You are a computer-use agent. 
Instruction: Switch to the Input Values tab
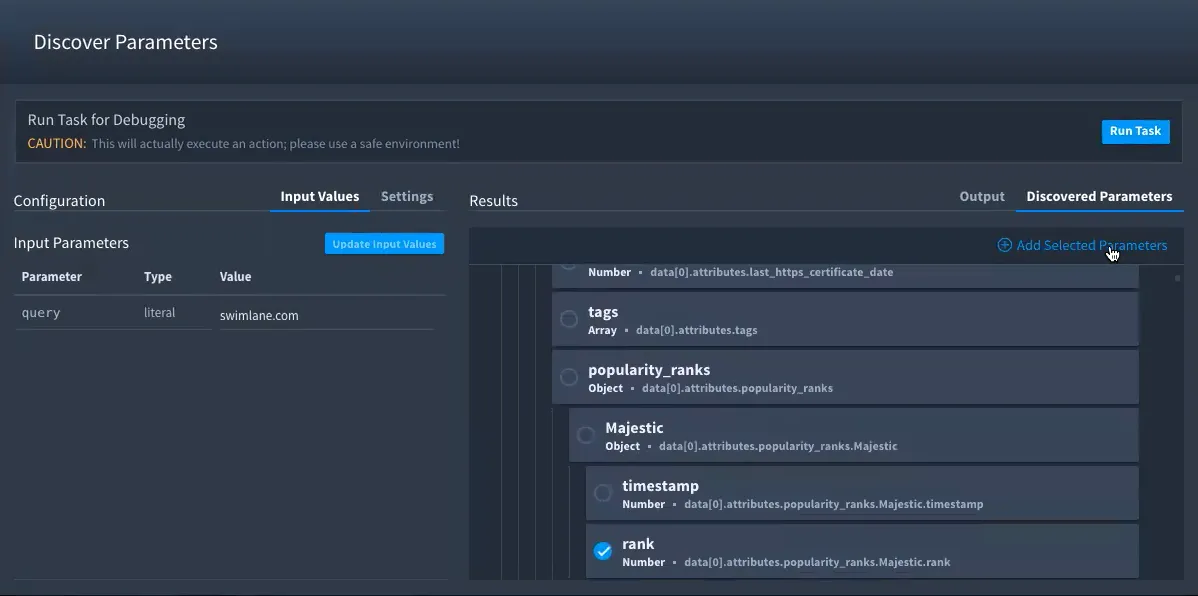(x=319, y=196)
